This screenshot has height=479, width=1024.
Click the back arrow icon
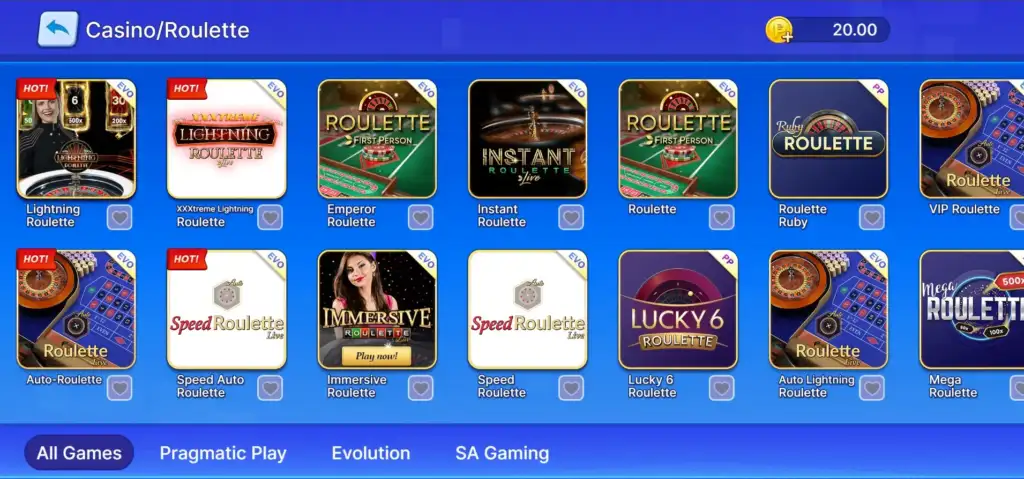click(58, 29)
